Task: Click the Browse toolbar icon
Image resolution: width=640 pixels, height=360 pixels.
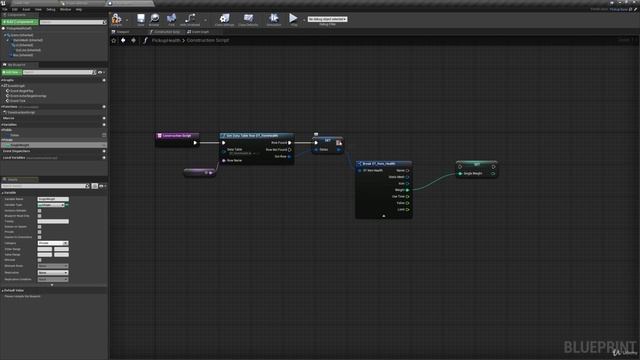Action: (154, 19)
